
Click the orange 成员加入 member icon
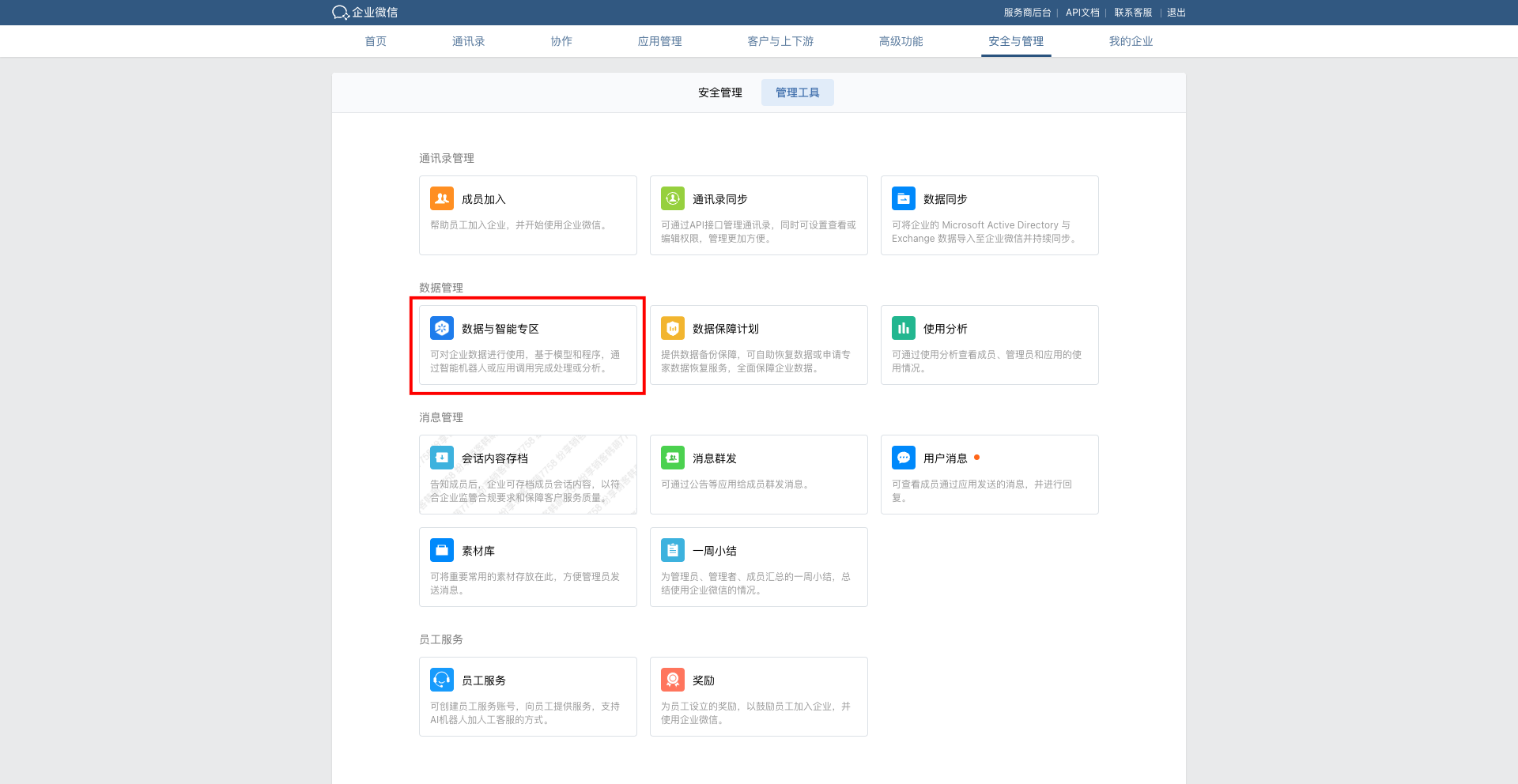[x=441, y=198]
